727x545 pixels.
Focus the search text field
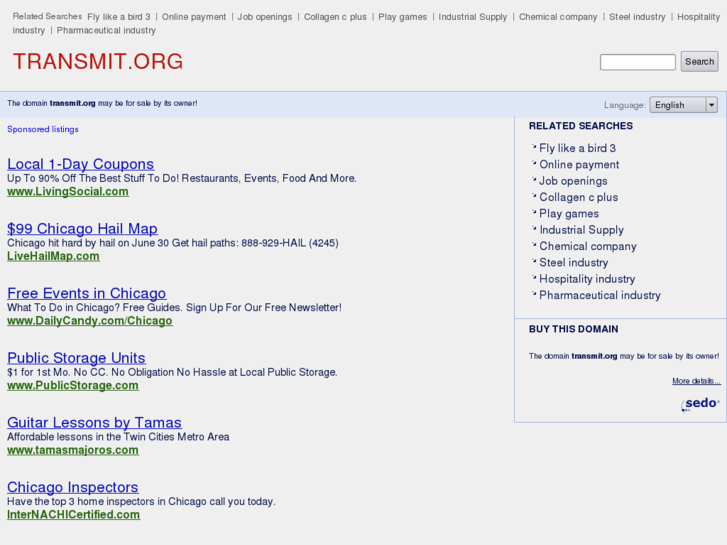tap(638, 62)
